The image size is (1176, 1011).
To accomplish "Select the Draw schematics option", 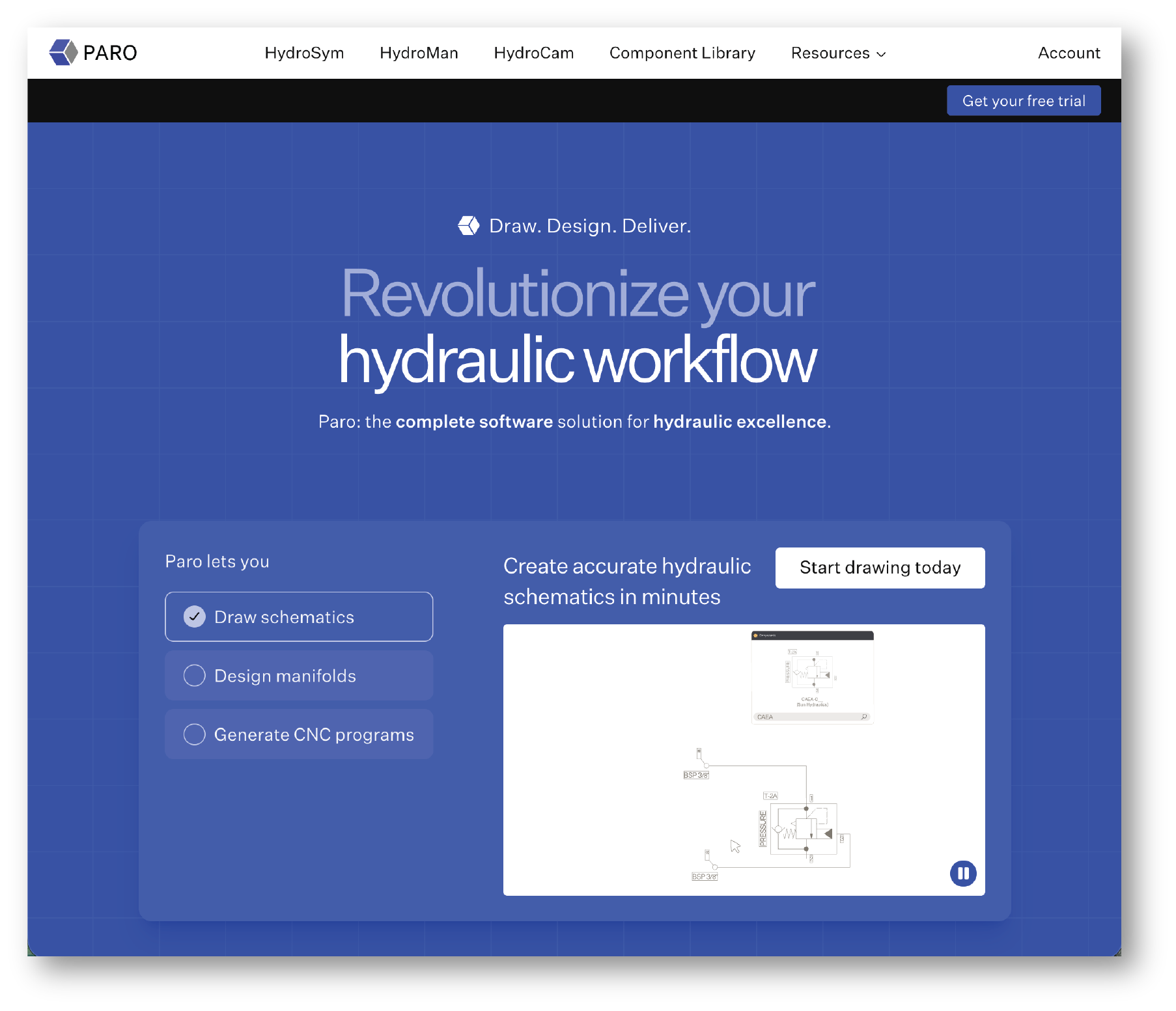I will pos(299,616).
